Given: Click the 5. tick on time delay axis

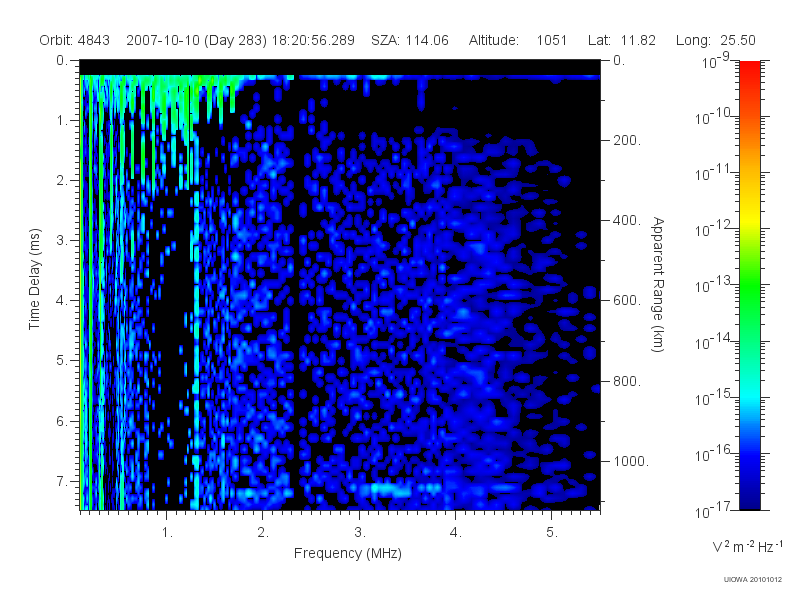Looking at the screenshot, I should point(62,361).
